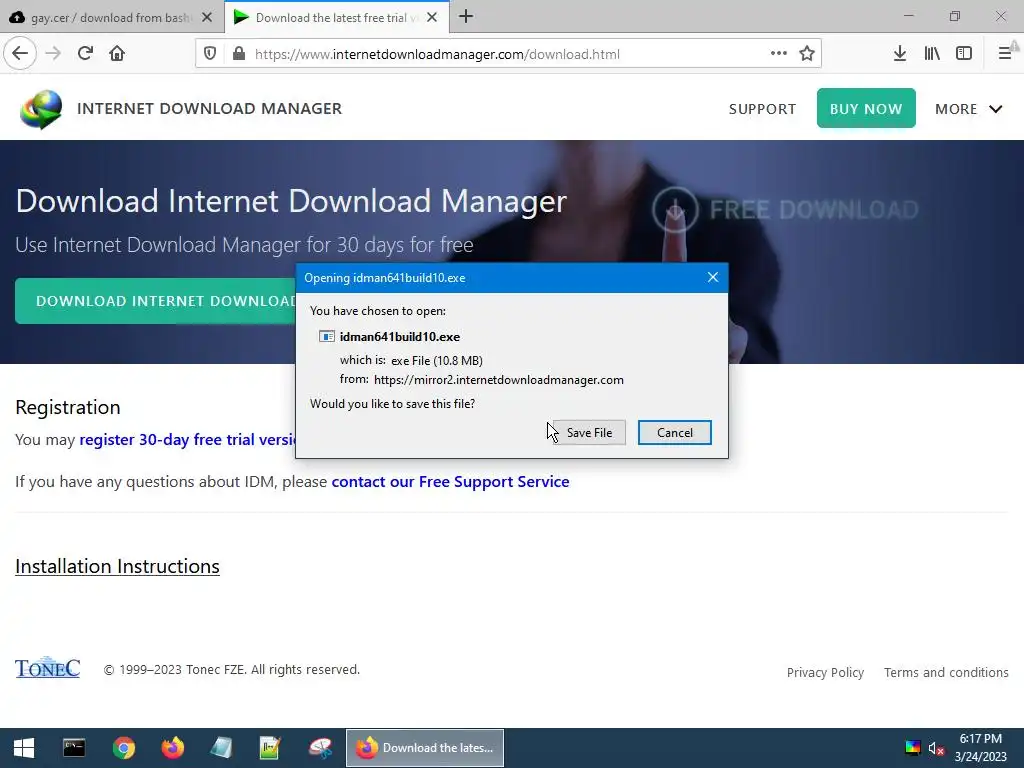Open the Installation Instructions link
Screen dimensions: 1024x768
point(118,566)
